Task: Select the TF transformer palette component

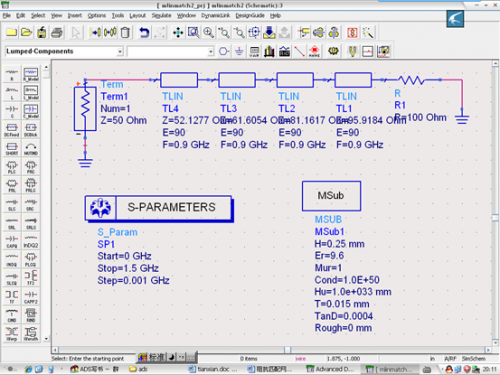Action: coord(12,296)
